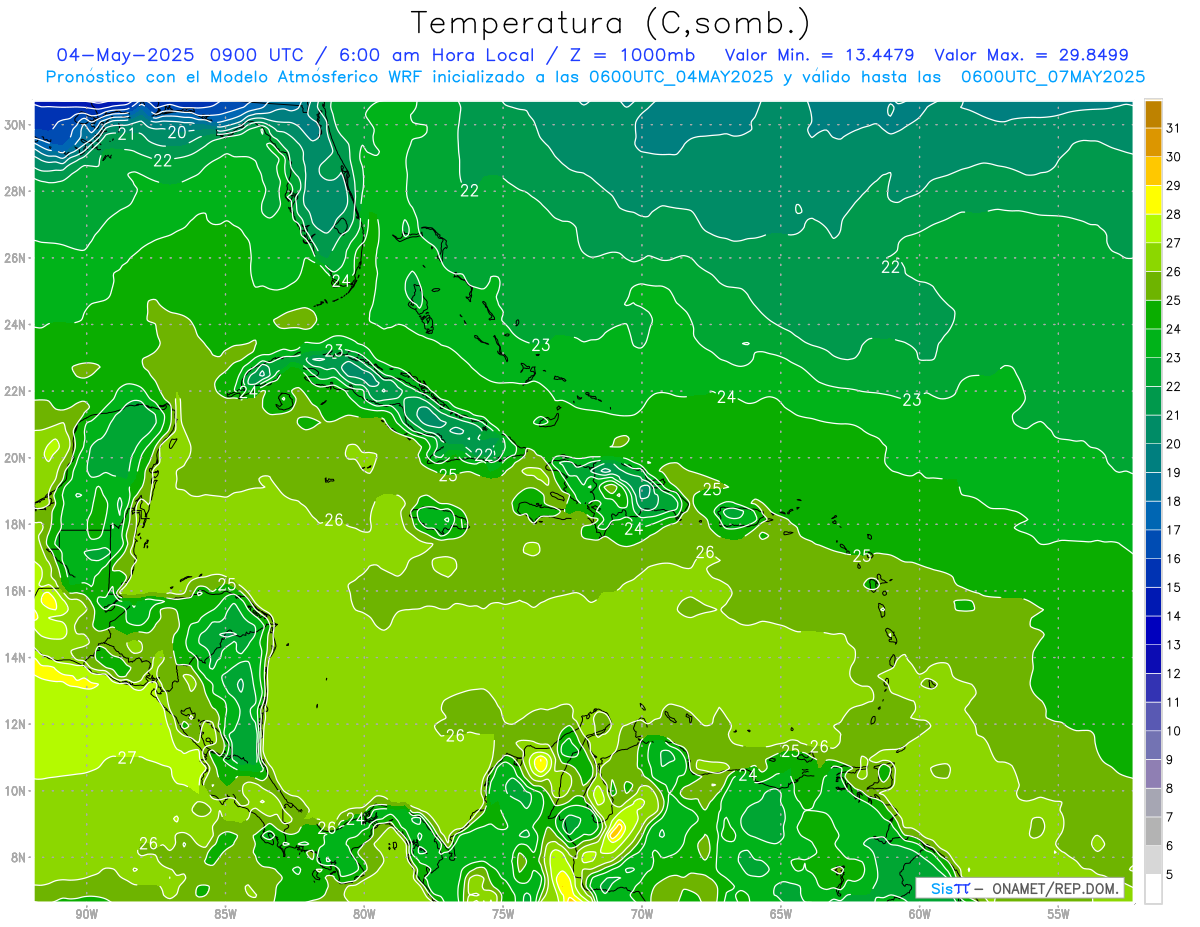Click the yellow colorbar swatch between 28 and 29

tap(1153, 199)
